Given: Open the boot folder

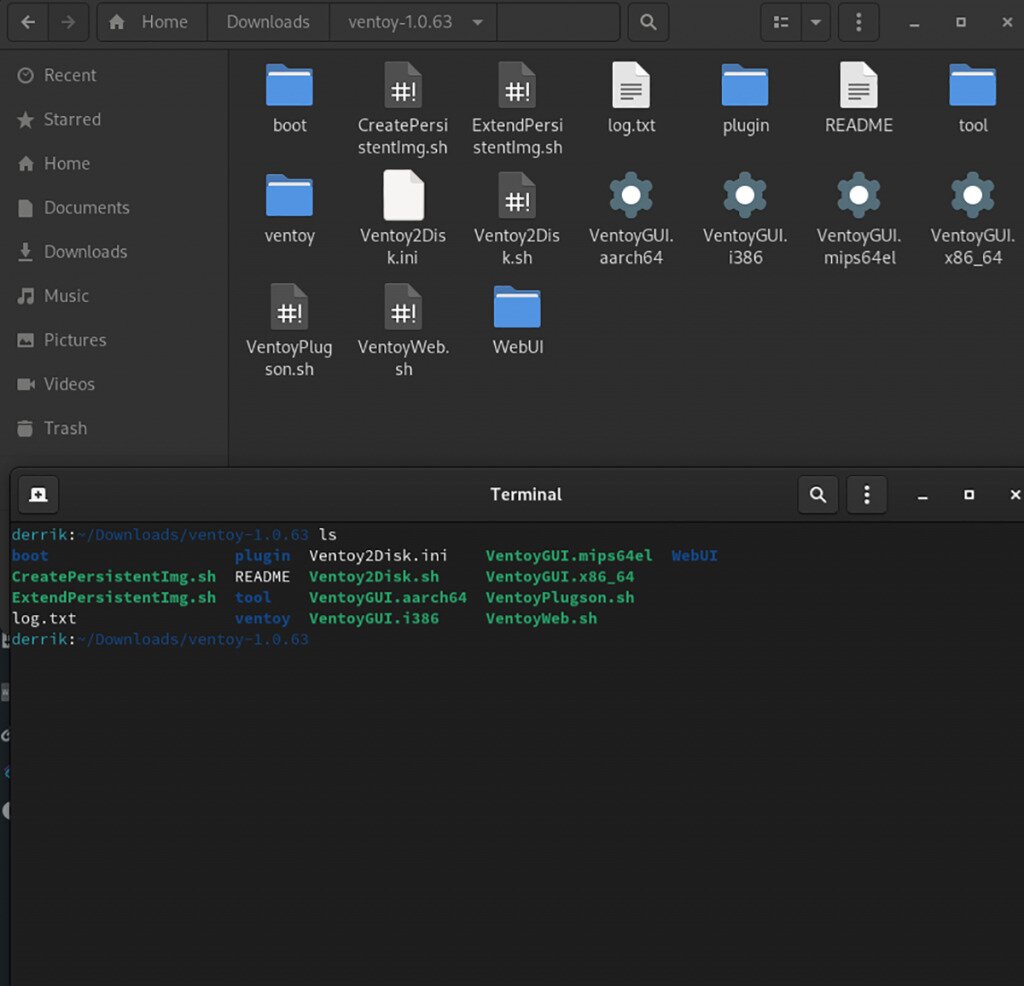Looking at the screenshot, I should [x=289, y=90].
